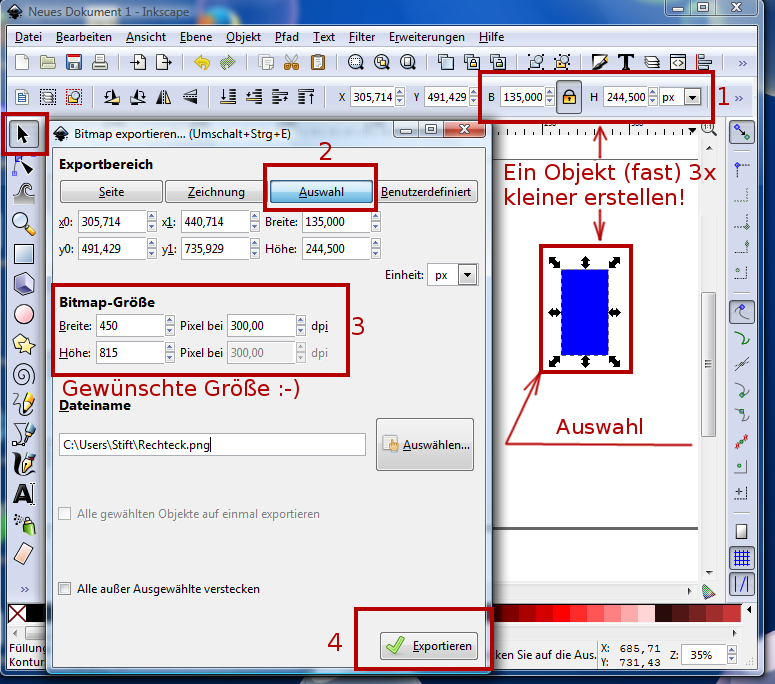Select the Star polygon tool

(x=23, y=344)
